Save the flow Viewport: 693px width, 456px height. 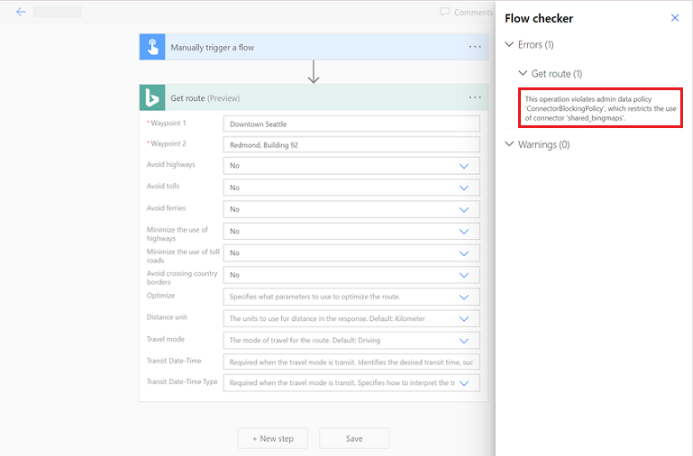[354, 438]
